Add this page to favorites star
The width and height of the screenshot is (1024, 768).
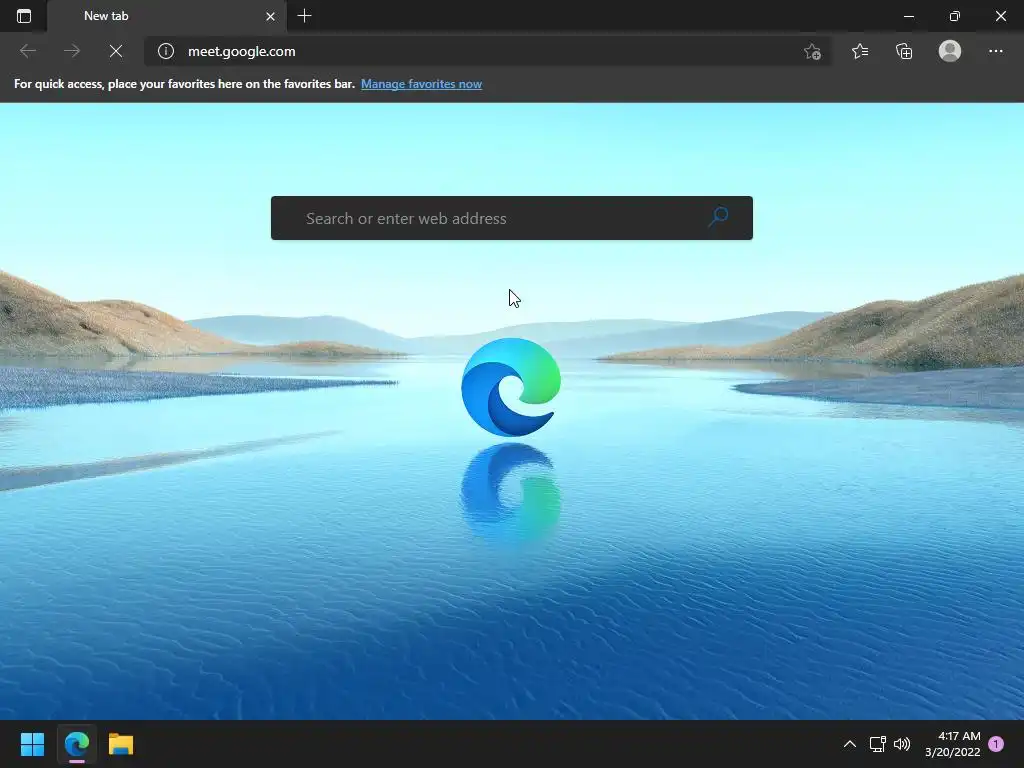[x=812, y=51]
